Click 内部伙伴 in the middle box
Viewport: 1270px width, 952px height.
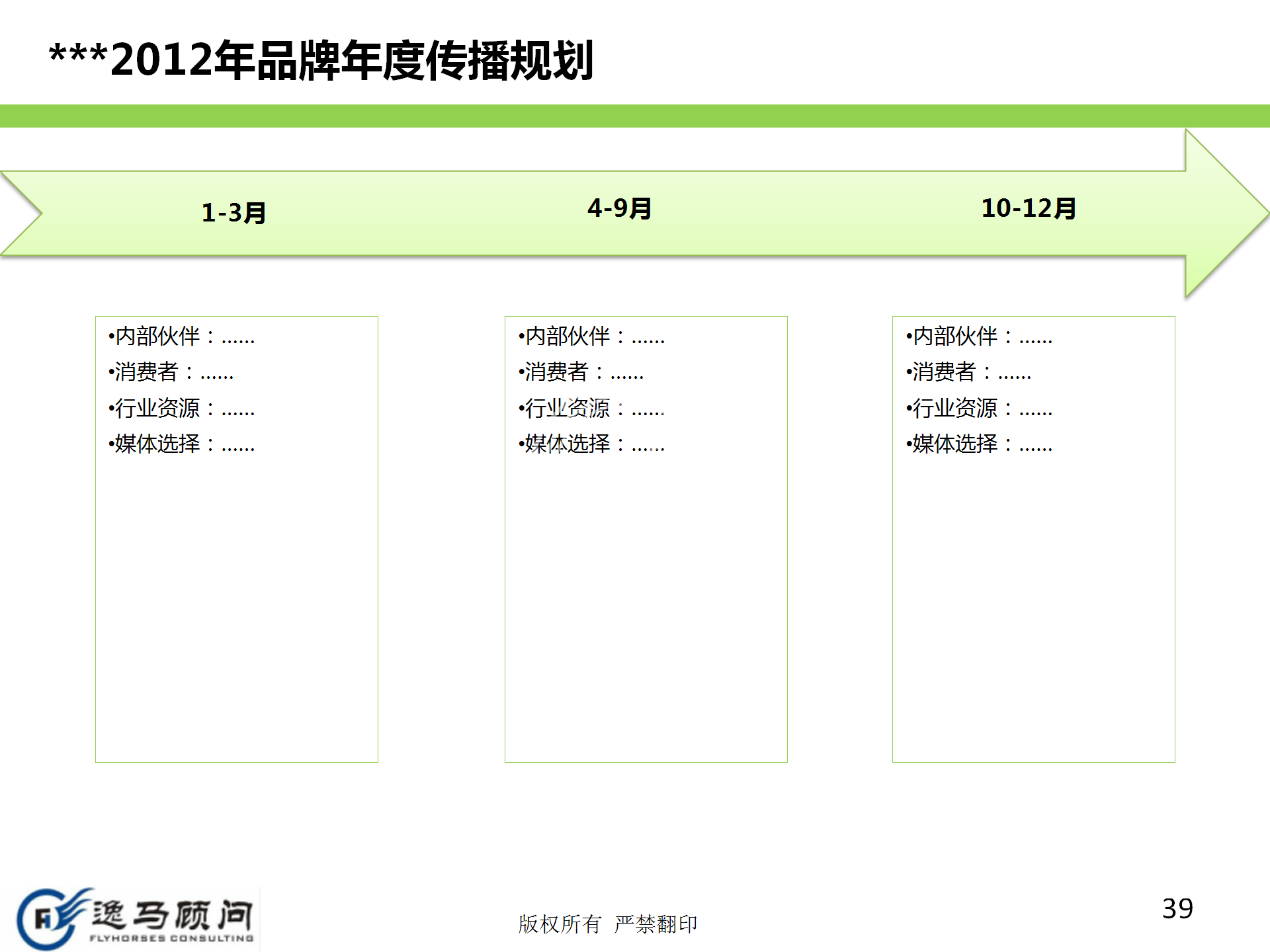pos(568,337)
